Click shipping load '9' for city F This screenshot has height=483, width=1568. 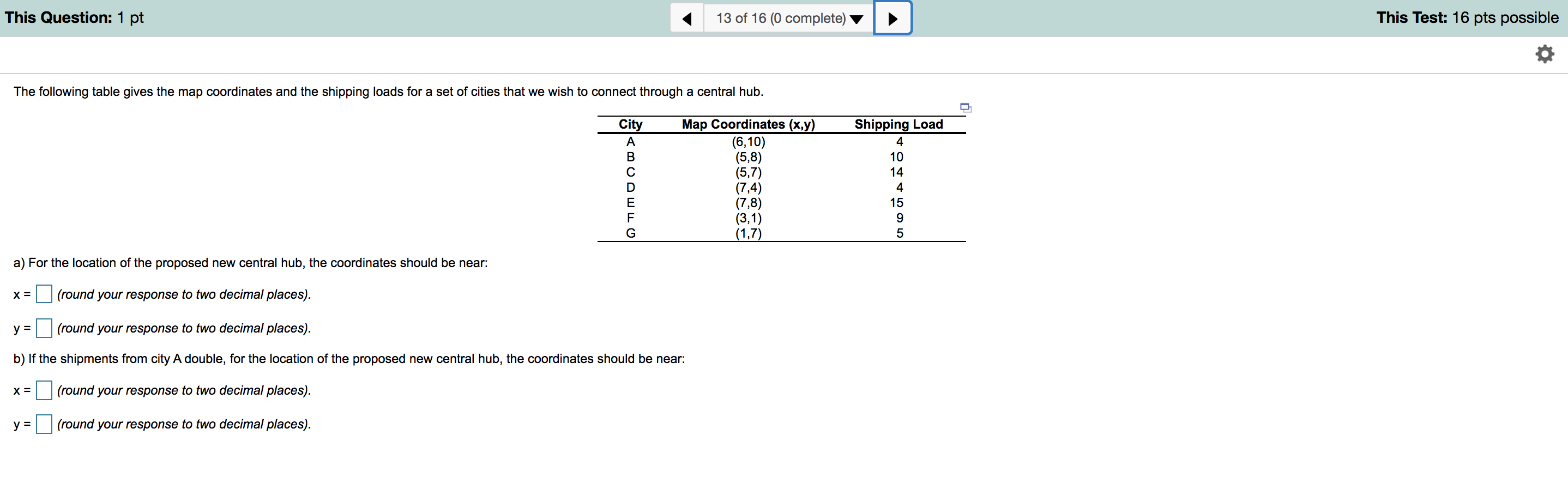tap(899, 218)
